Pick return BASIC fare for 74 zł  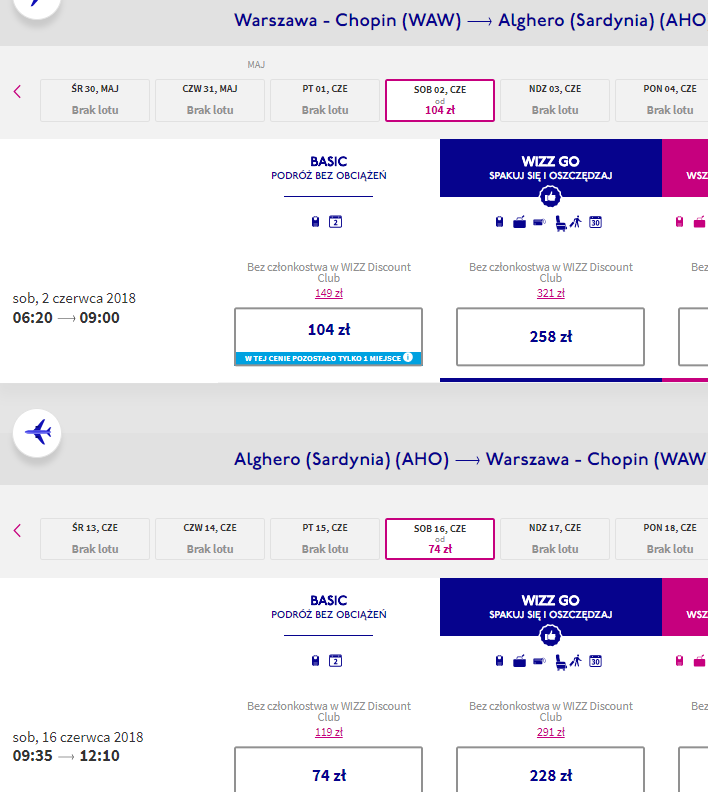(x=328, y=770)
